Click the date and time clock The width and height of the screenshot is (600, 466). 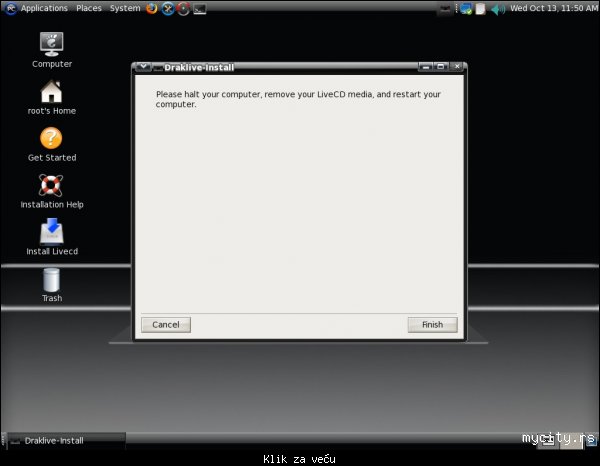tap(554, 8)
